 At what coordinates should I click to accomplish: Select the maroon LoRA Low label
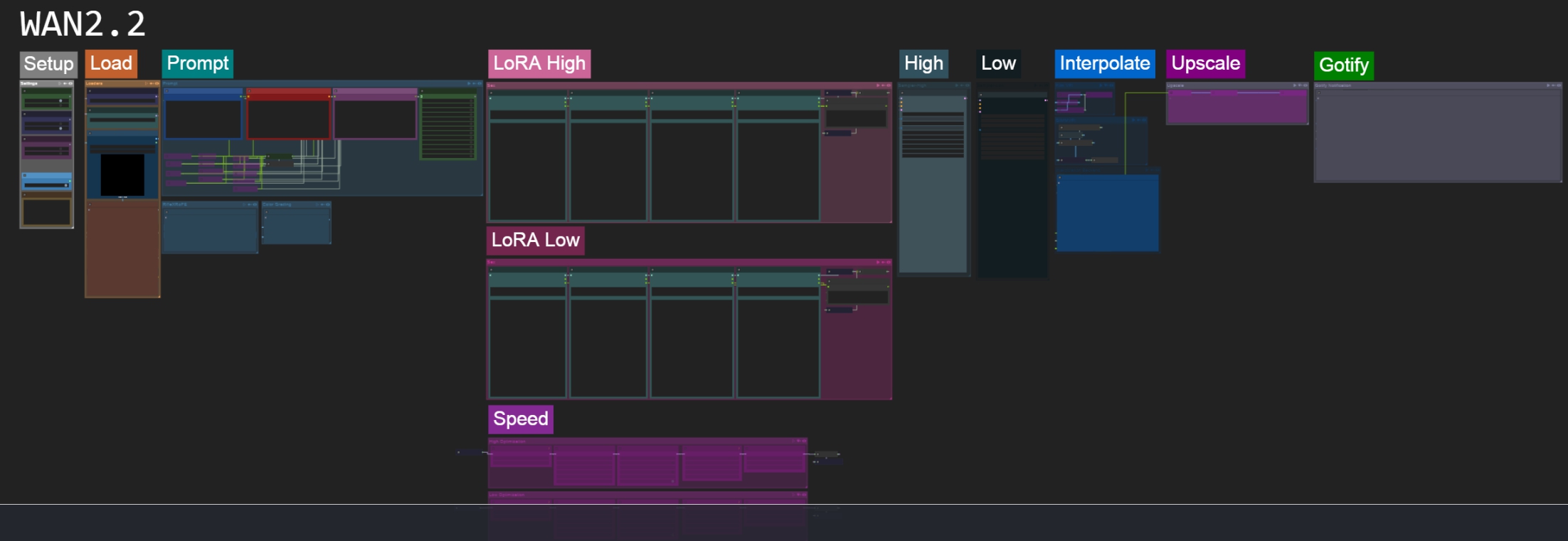[x=536, y=240]
